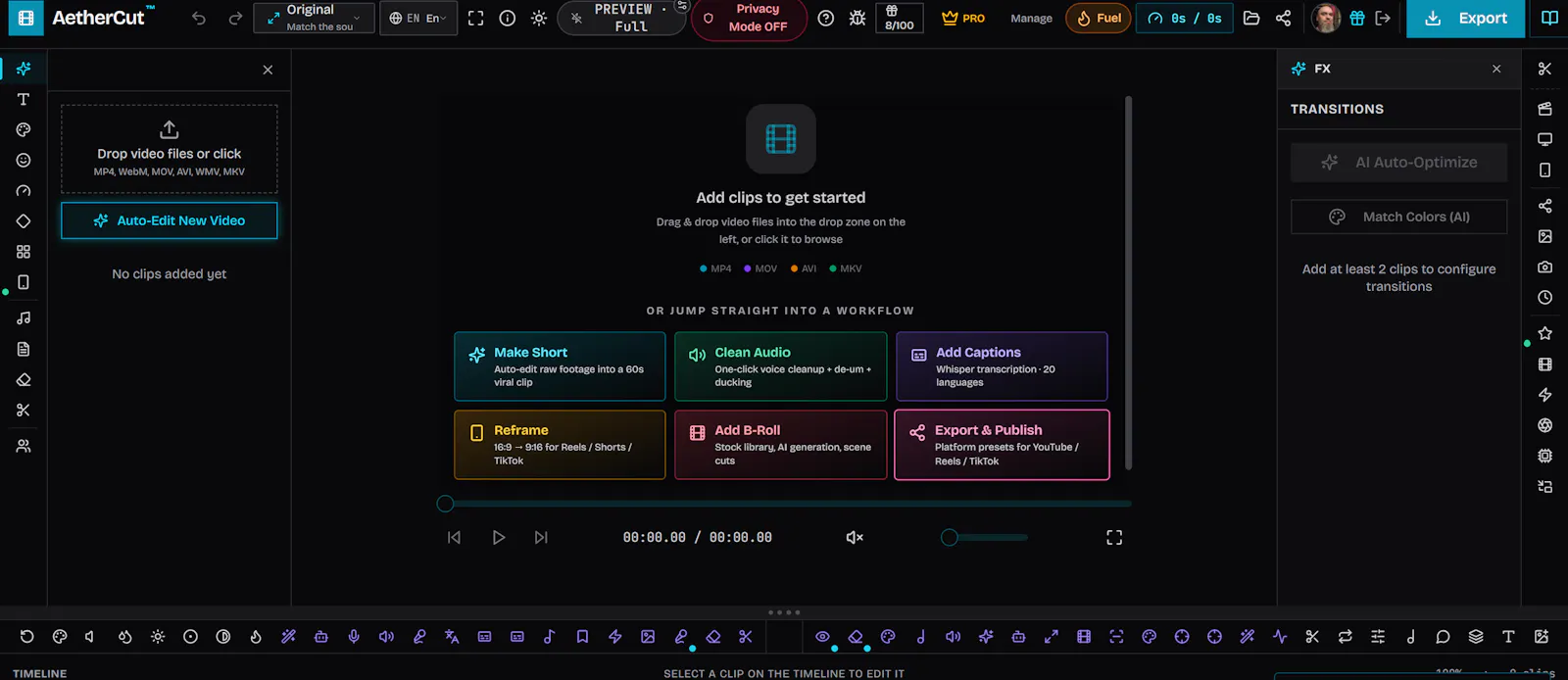This screenshot has height=680, width=1568.
Task: Click the preview area vertical scrollbar
Action: click(x=1128, y=282)
